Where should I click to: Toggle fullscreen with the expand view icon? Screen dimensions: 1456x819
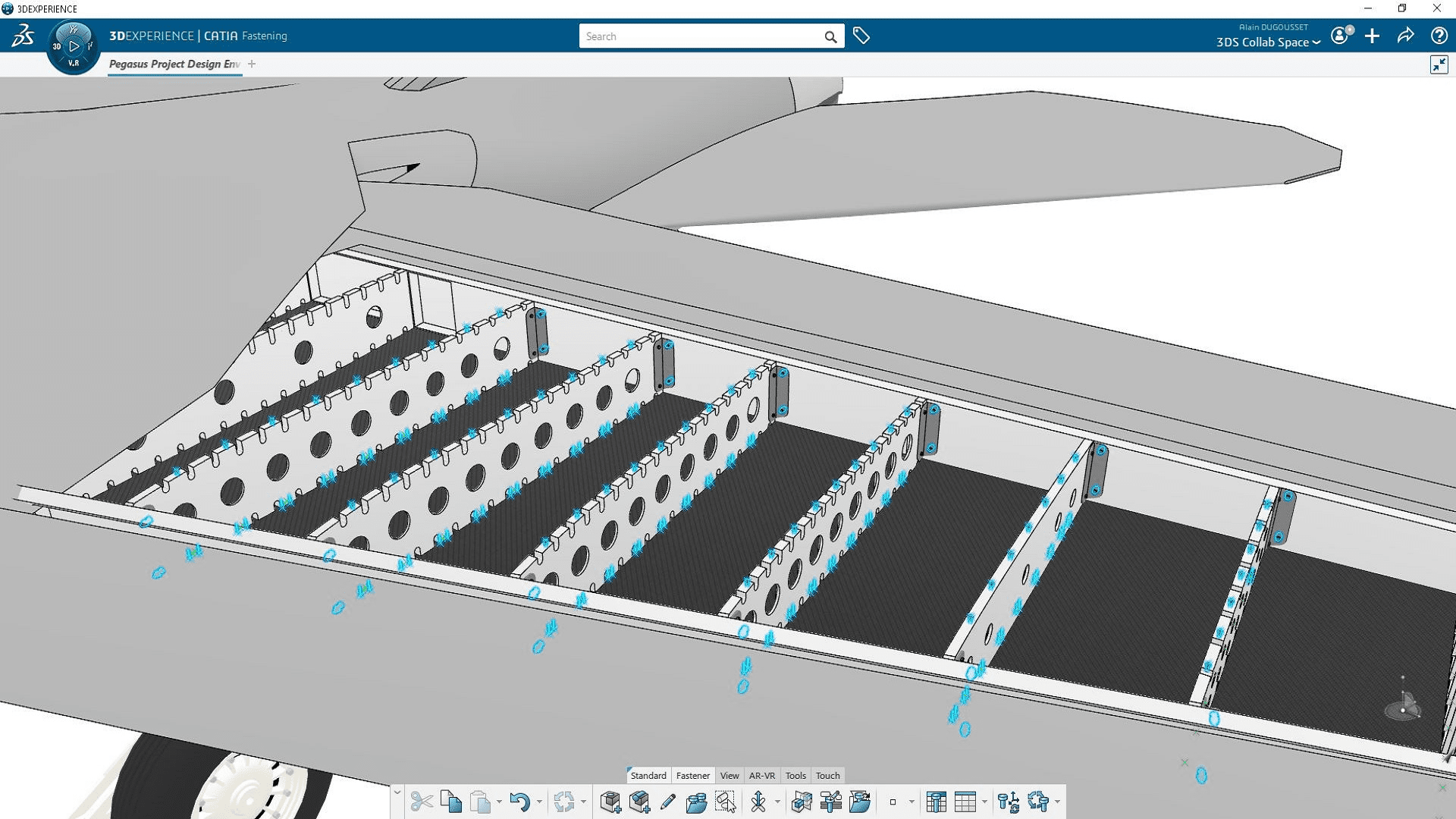point(1439,64)
